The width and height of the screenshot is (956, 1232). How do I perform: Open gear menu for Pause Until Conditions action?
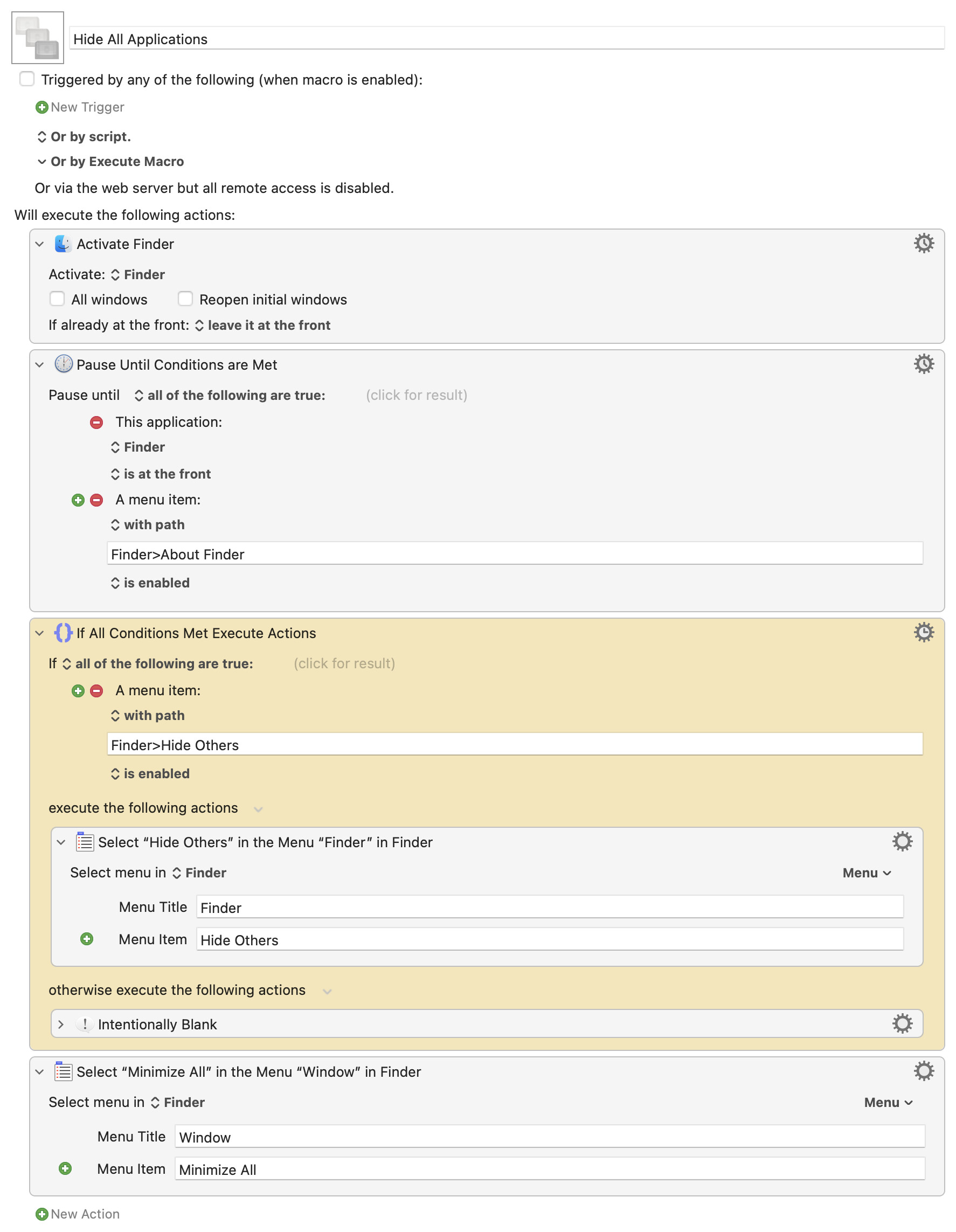(923, 364)
